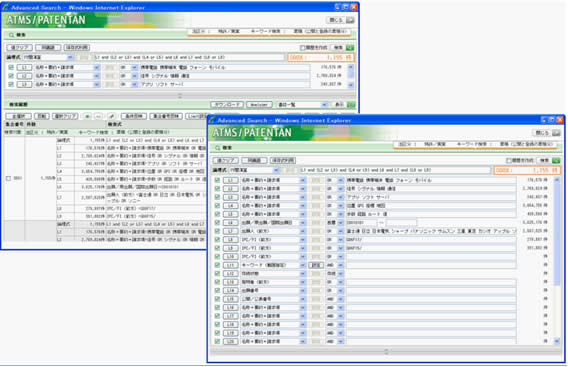Toggle 履歴を作成 checkbox in back window

click(x=302, y=47)
